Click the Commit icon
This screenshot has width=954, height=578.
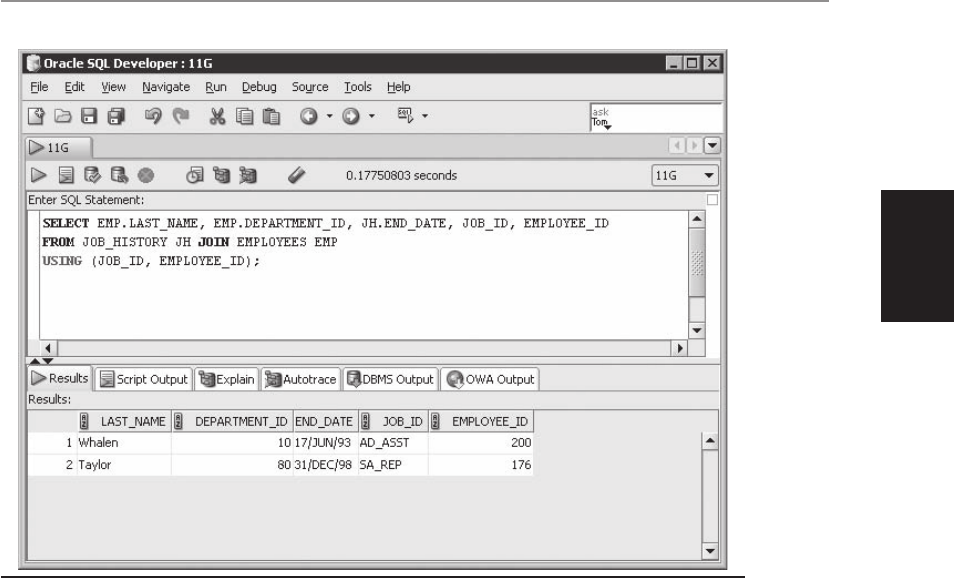[x=92, y=175]
